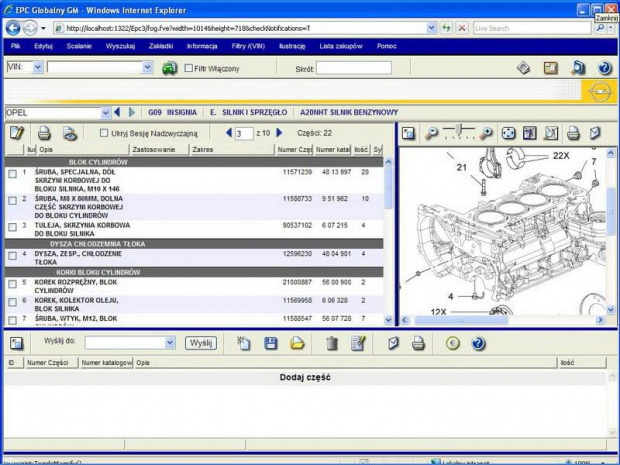620x465 pixels.
Task: Enable the Filtr Włączony checkbox
Action: point(189,68)
